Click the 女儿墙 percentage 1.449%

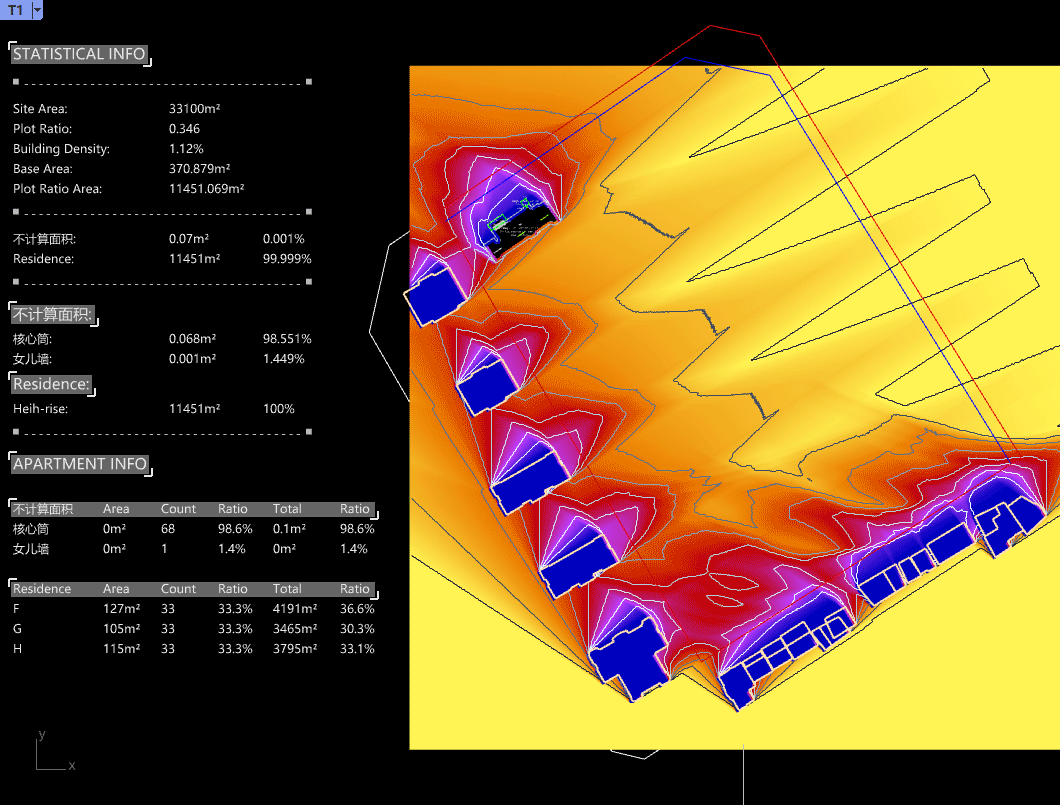tap(283, 359)
